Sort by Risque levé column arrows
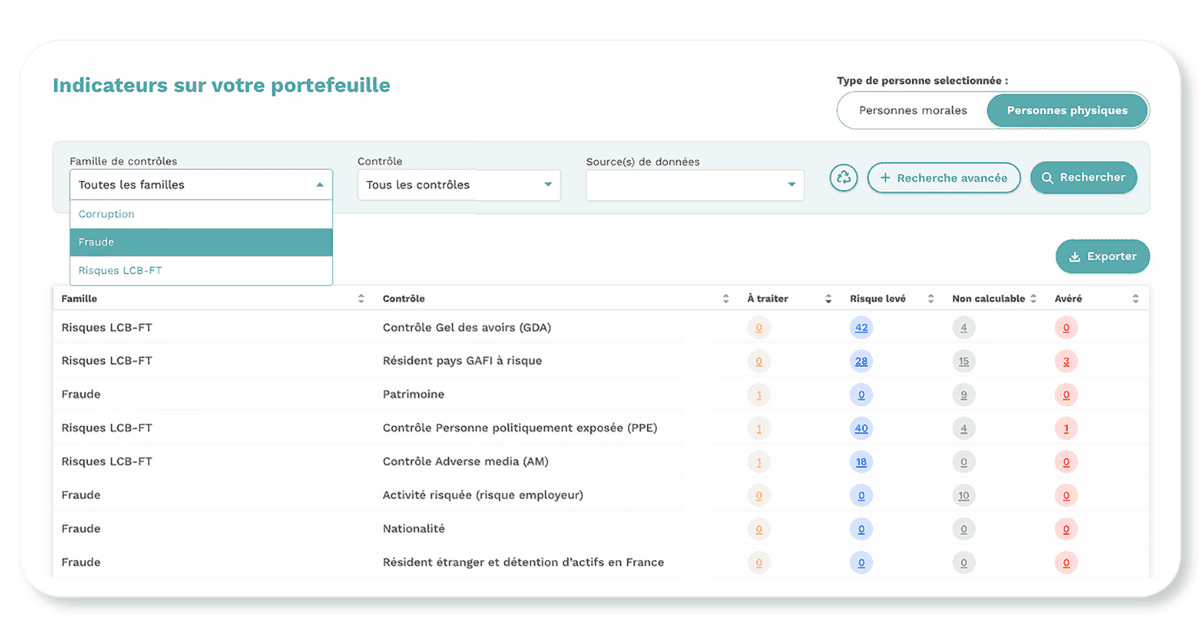The width and height of the screenshot is (1200, 630). click(x=931, y=299)
